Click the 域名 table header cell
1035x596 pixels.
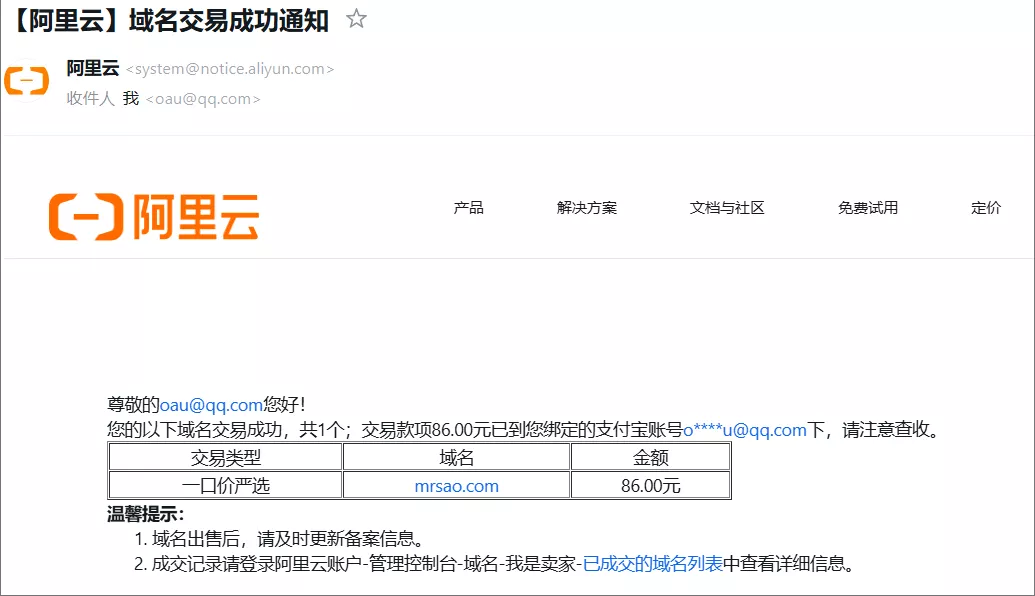point(456,457)
